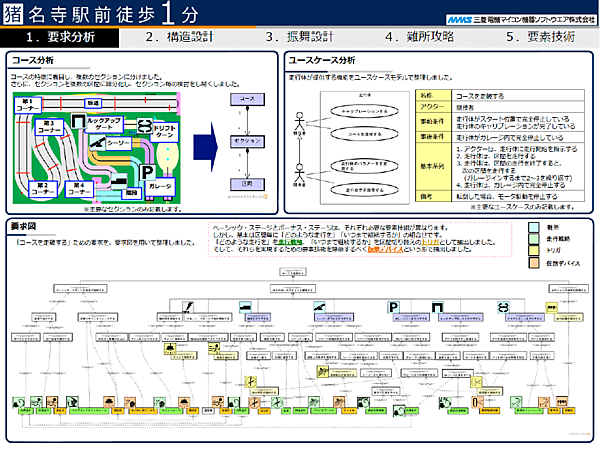Click the green 走行戦略 legend swatch
The height and width of the screenshot is (450, 600).
pyautogui.click(x=533, y=239)
